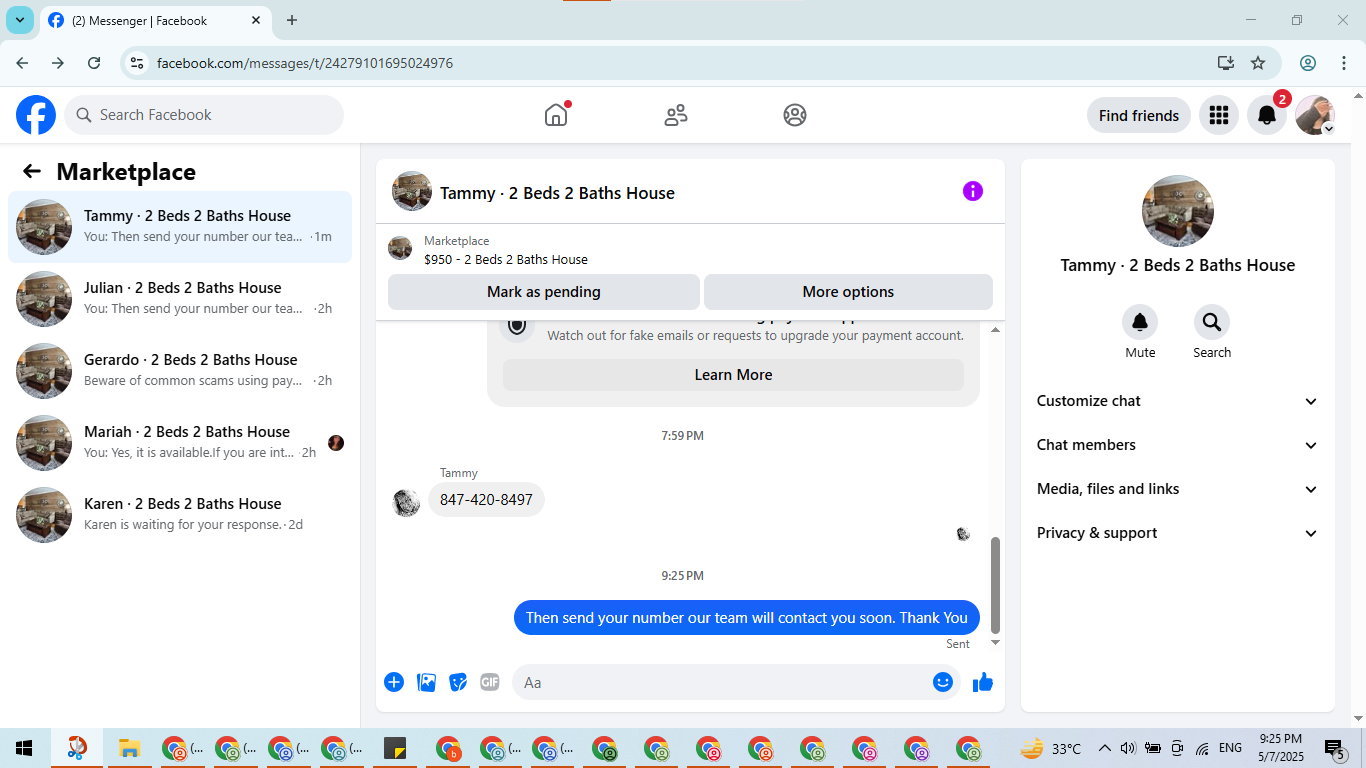Open Chrome three-dot menu
The image size is (1366, 768).
1343,63
